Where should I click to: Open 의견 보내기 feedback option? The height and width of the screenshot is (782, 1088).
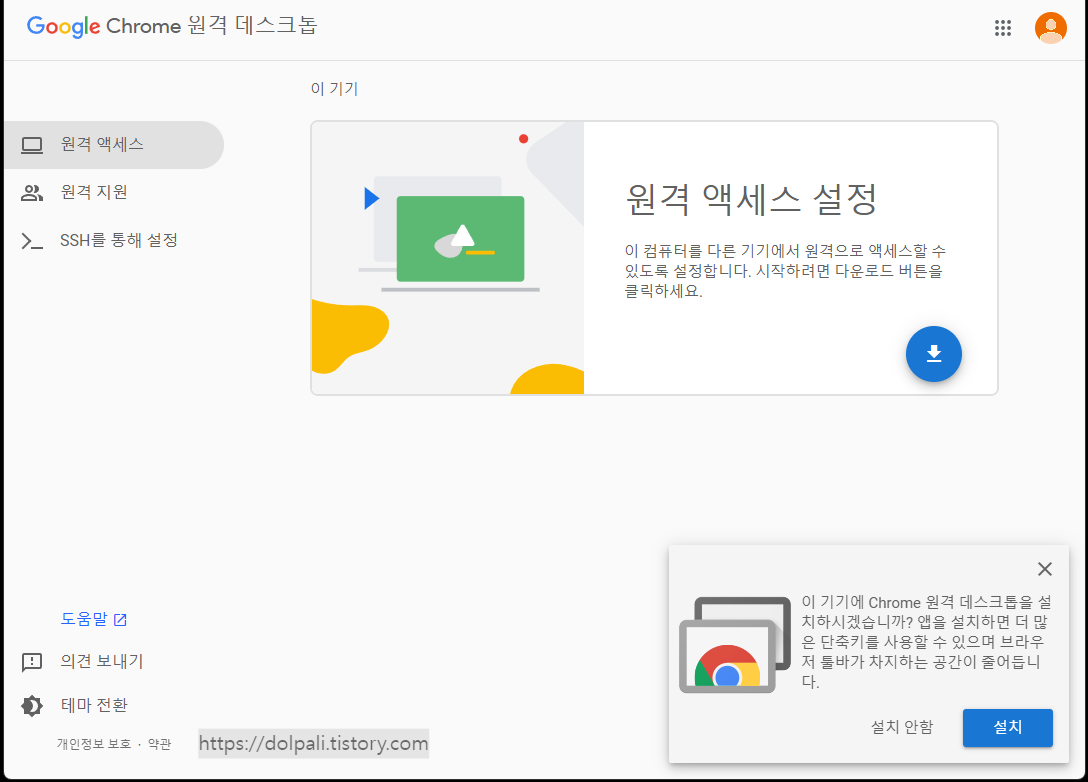(x=101, y=661)
